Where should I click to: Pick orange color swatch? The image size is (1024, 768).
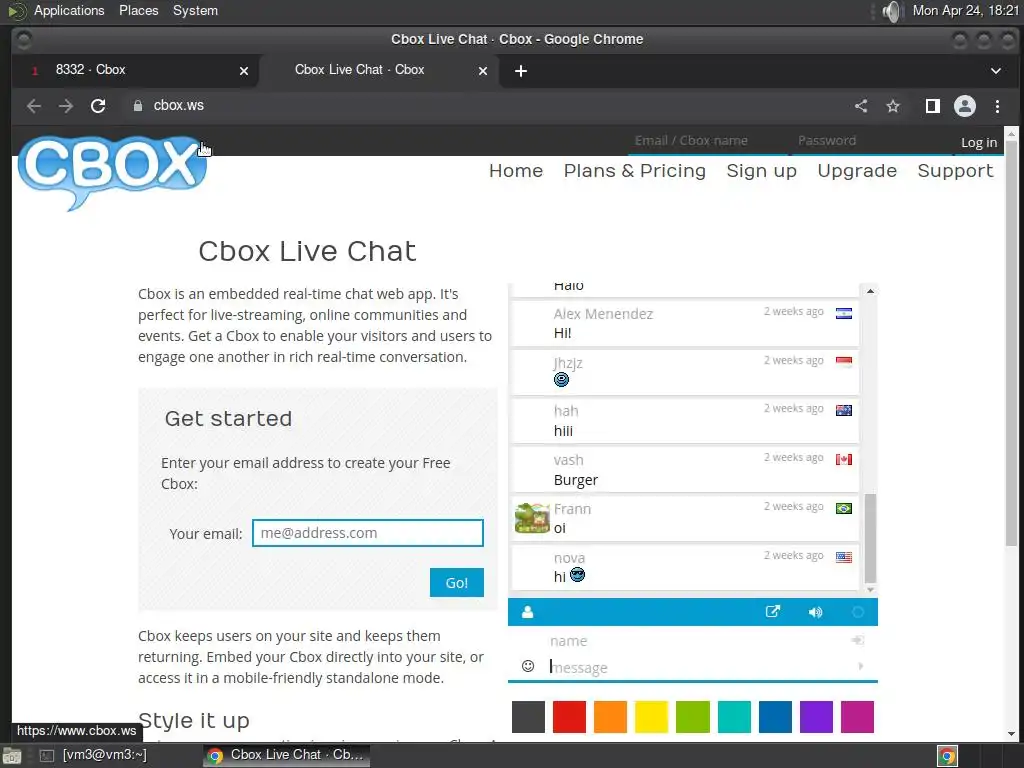point(611,717)
